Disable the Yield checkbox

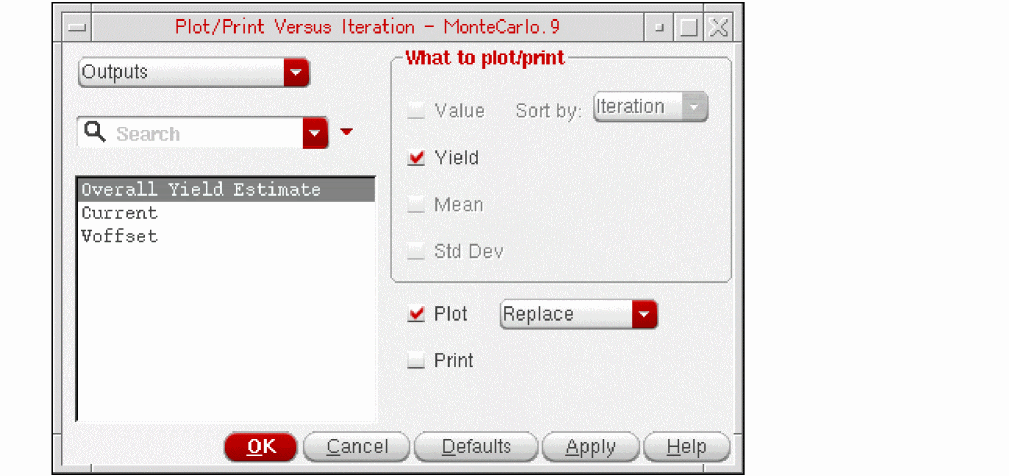click(417, 158)
